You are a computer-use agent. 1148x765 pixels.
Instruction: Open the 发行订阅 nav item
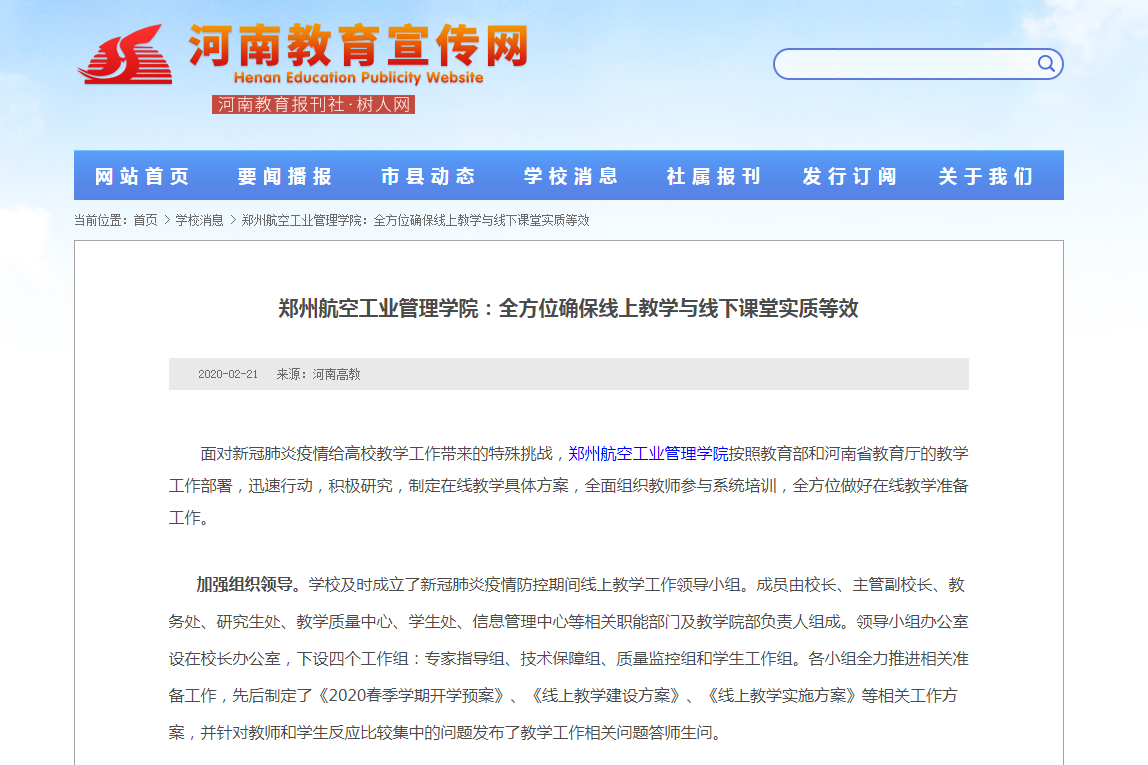(849, 176)
